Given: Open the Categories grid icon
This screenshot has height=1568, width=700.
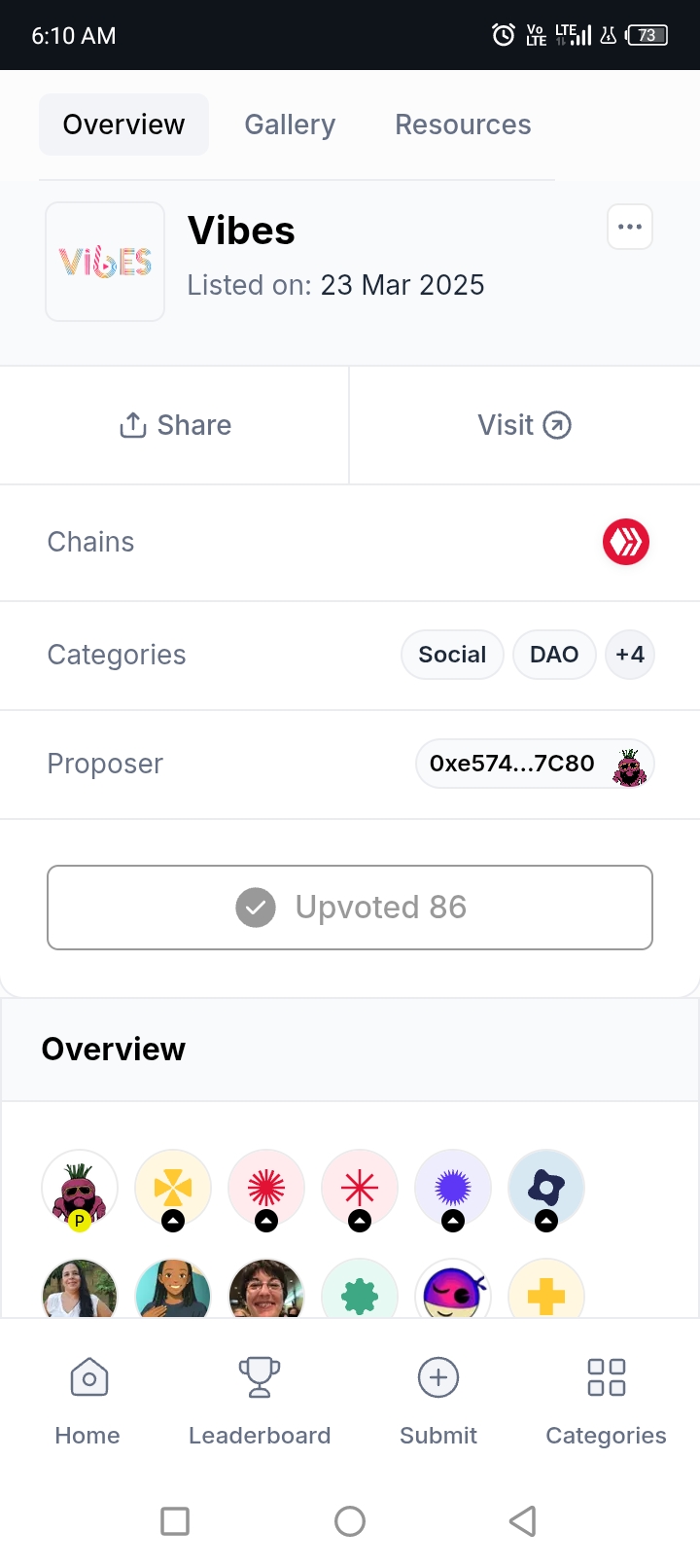Looking at the screenshot, I should click(x=607, y=1377).
